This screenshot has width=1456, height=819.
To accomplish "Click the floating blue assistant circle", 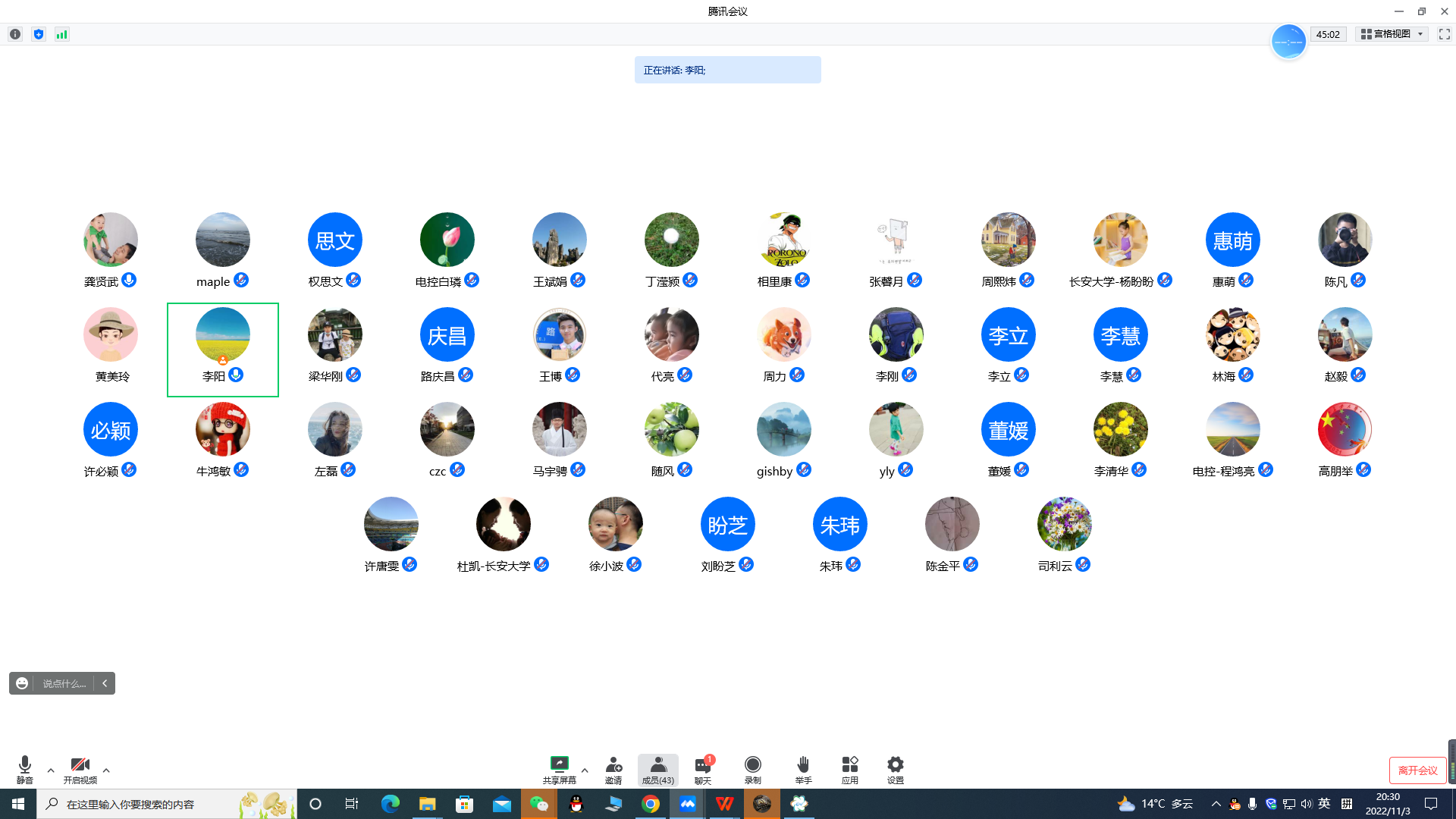I will (x=1288, y=41).
